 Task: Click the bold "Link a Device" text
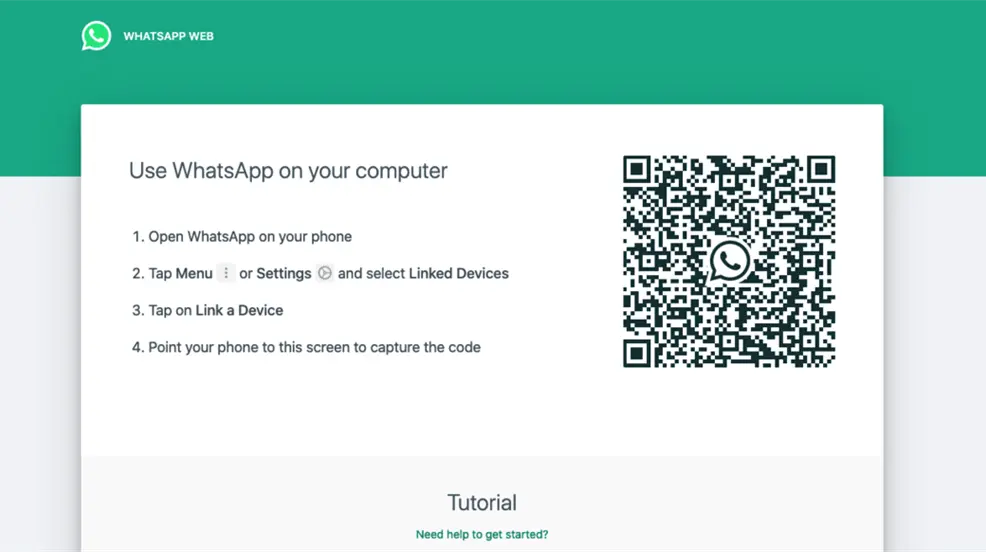point(239,311)
